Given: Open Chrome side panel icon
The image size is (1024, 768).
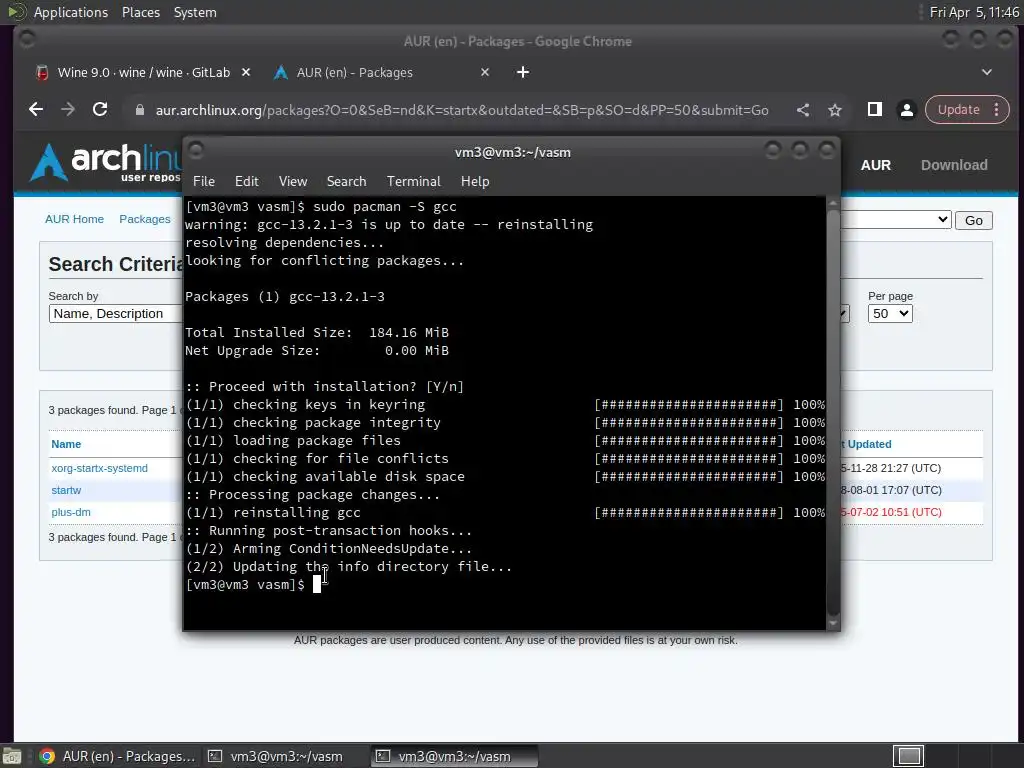Looking at the screenshot, I should 874,110.
